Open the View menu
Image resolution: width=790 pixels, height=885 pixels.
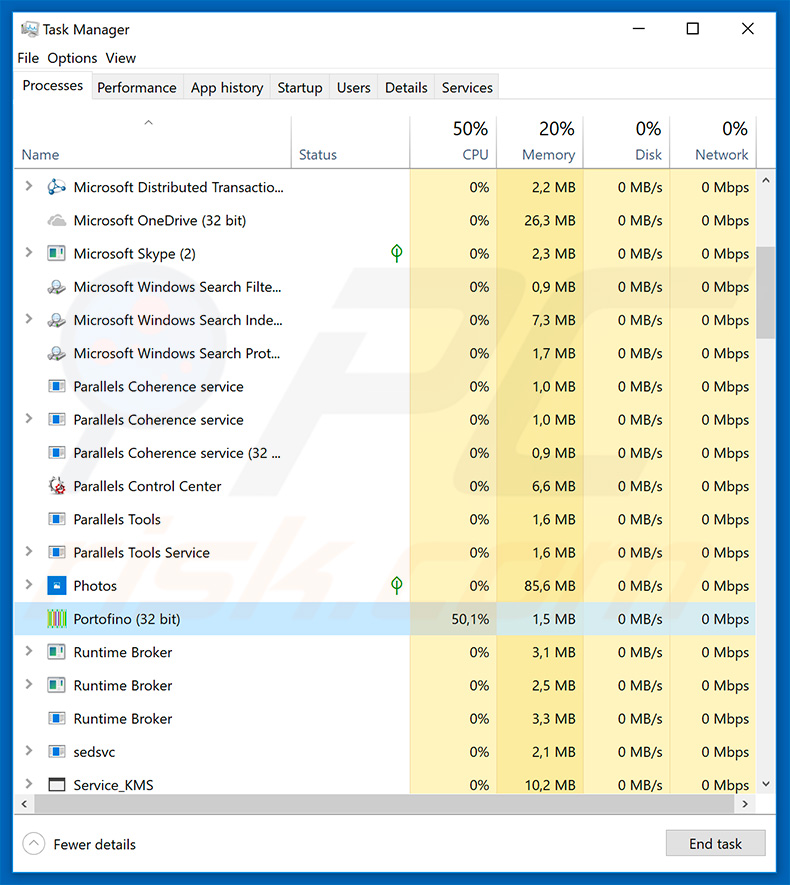[121, 58]
